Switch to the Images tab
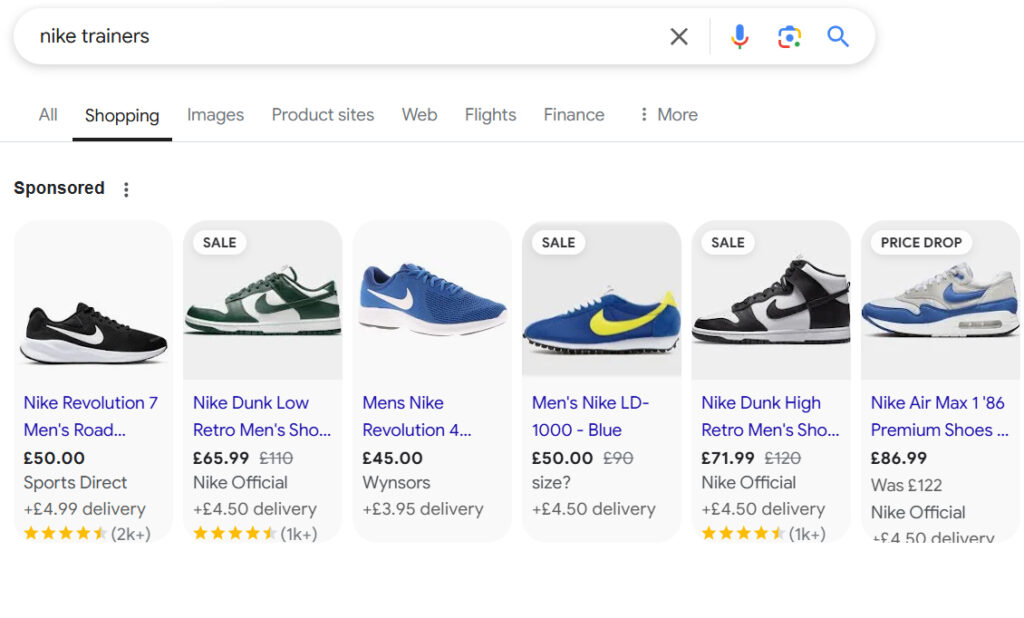The height and width of the screenshot is (618, 1024). (x=215, y=115)
